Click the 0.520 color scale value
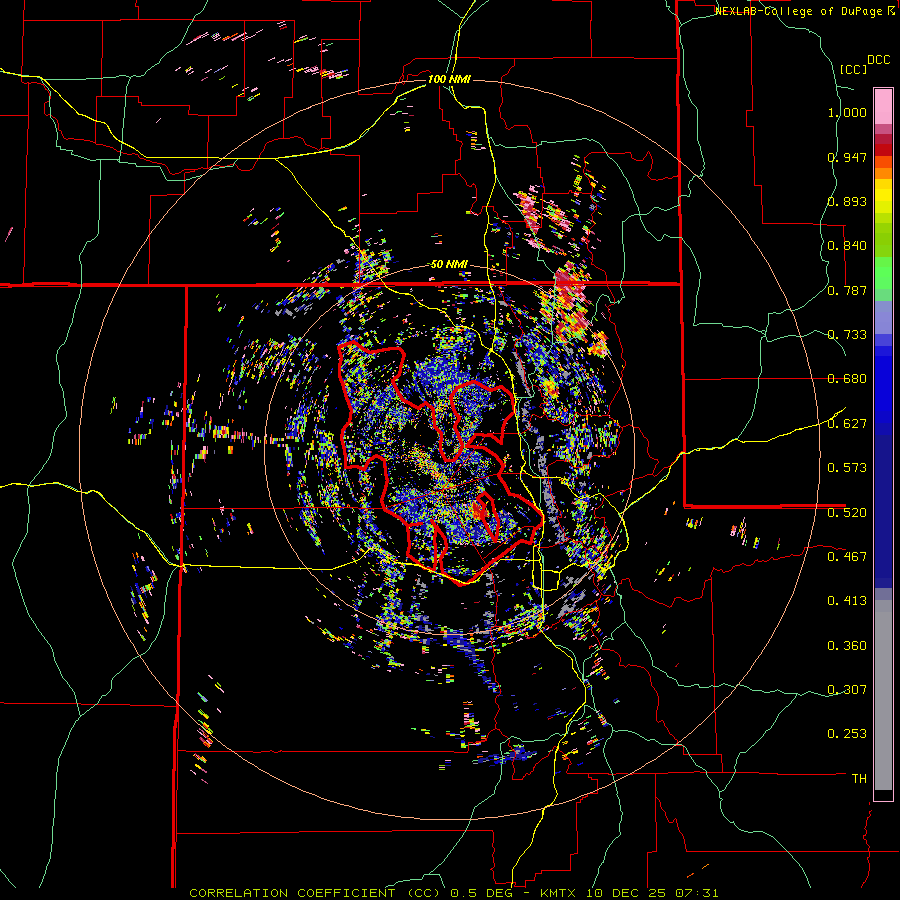Image resolution: width=900 pixels, height=900 pixels. tap(847, 512)
